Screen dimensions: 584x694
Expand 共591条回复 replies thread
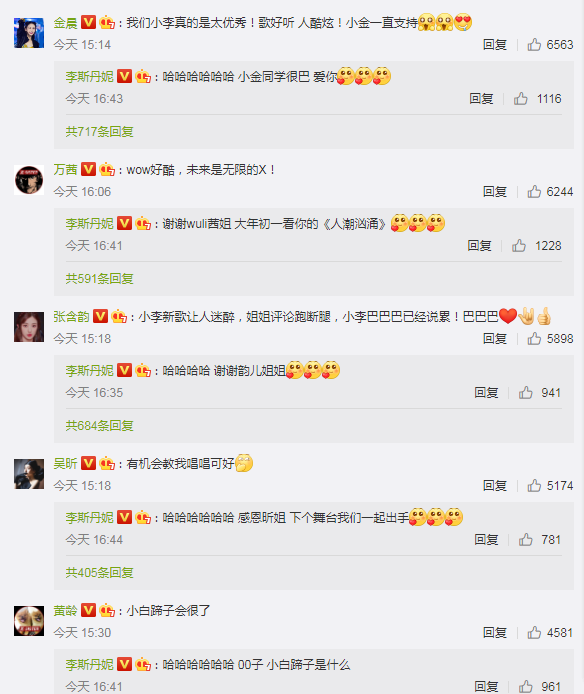click(x=100, y=278)
